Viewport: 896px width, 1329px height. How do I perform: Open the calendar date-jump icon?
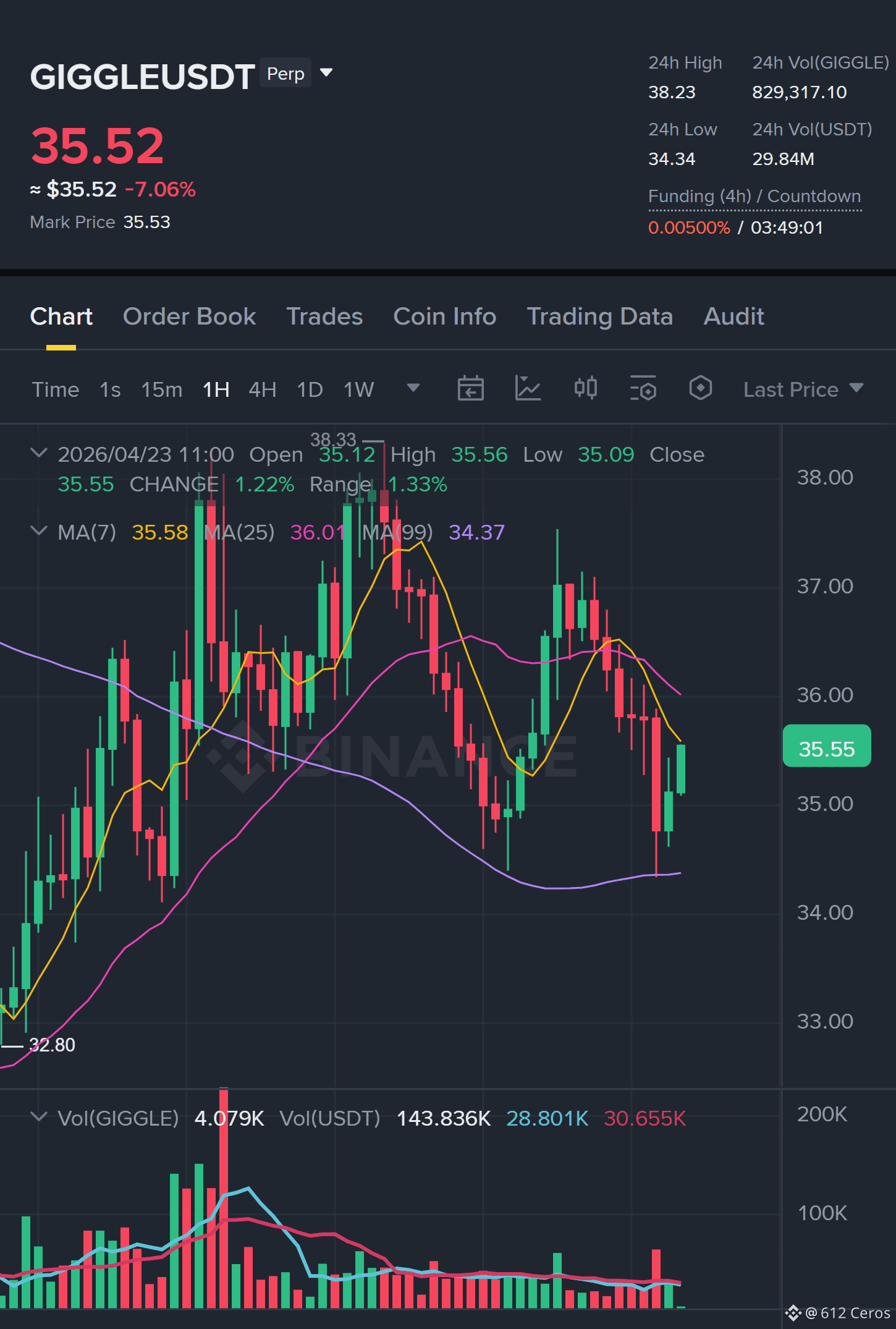tap(470, 389)
